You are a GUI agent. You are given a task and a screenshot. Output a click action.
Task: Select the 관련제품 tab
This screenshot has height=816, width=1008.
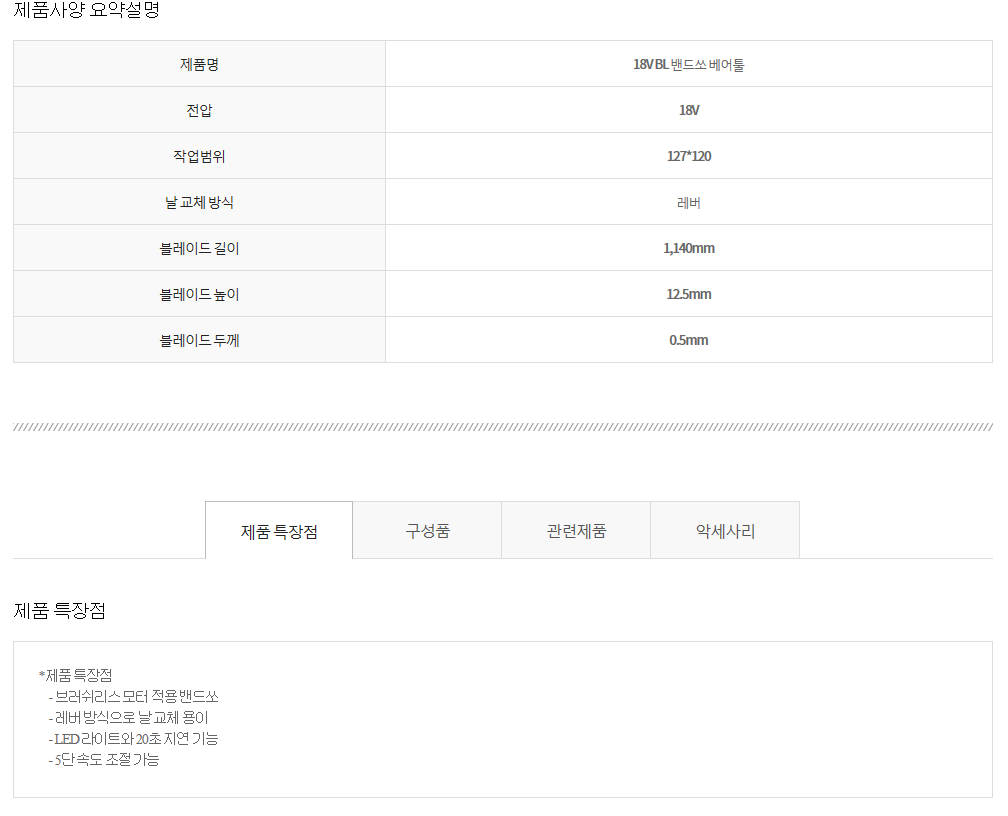point(576,531)
